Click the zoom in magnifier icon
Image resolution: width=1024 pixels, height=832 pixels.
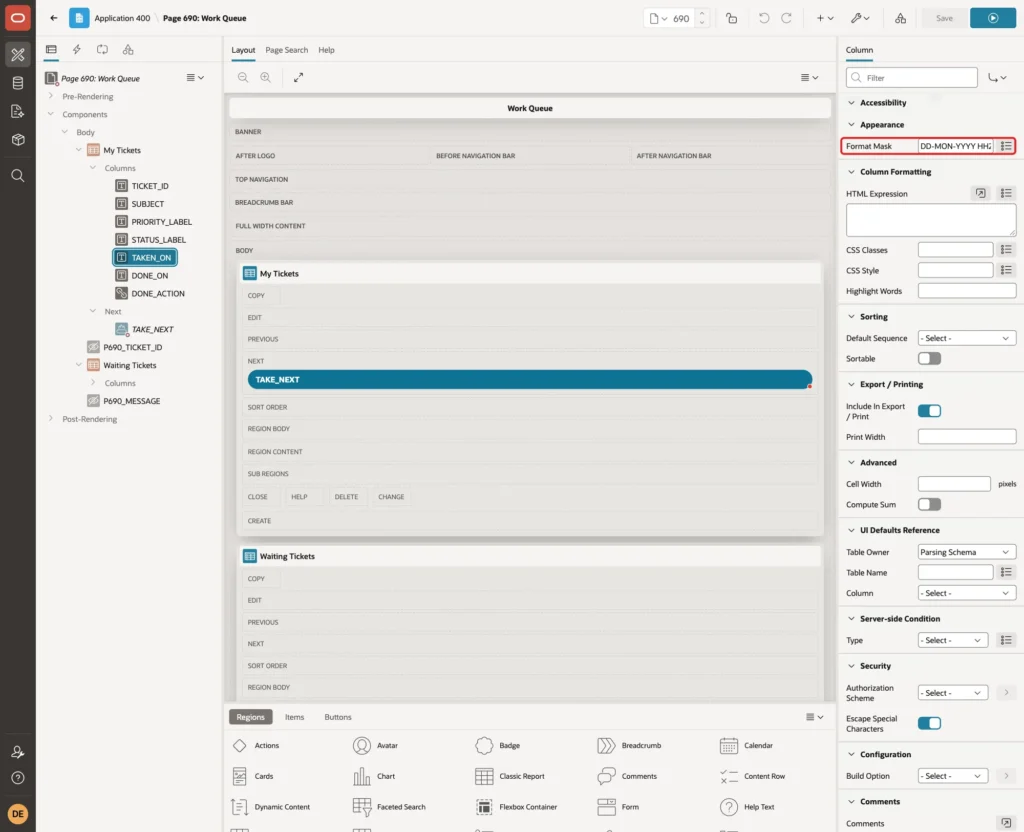pos(265,77)
